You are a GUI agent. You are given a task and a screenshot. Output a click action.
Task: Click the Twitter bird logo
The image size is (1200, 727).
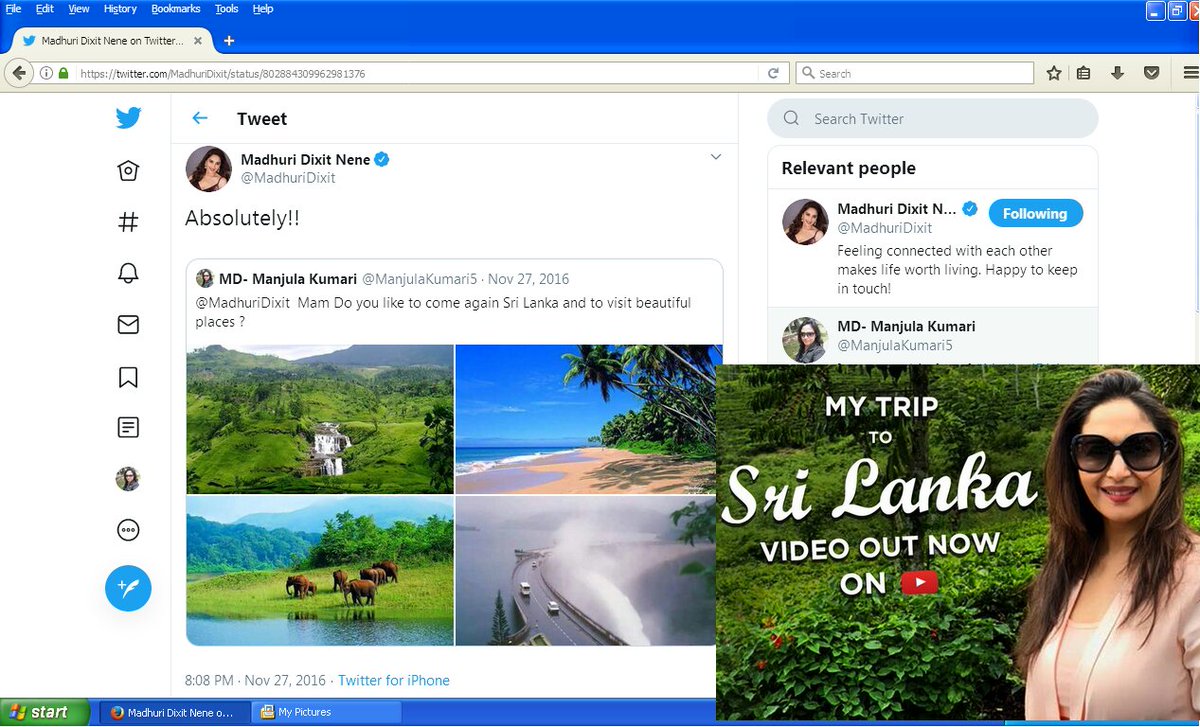pyautogui.click(x=128, y=118)
